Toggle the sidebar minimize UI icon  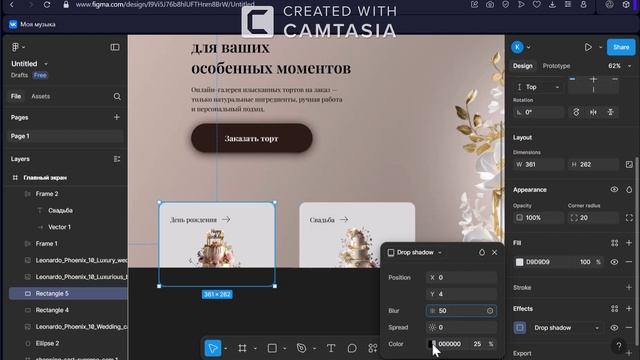(115, 47)
